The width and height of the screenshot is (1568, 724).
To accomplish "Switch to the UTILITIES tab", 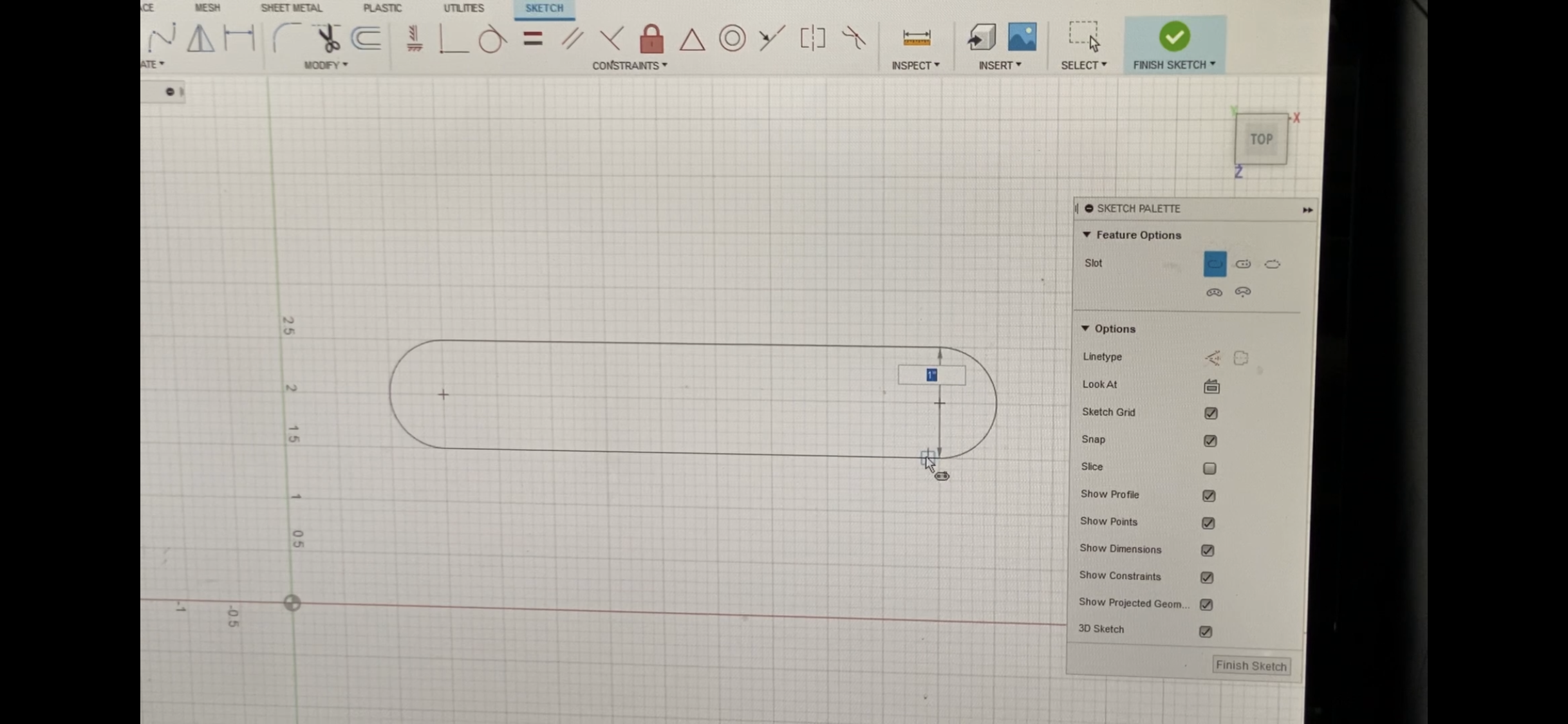I will (x=463, y=8).
